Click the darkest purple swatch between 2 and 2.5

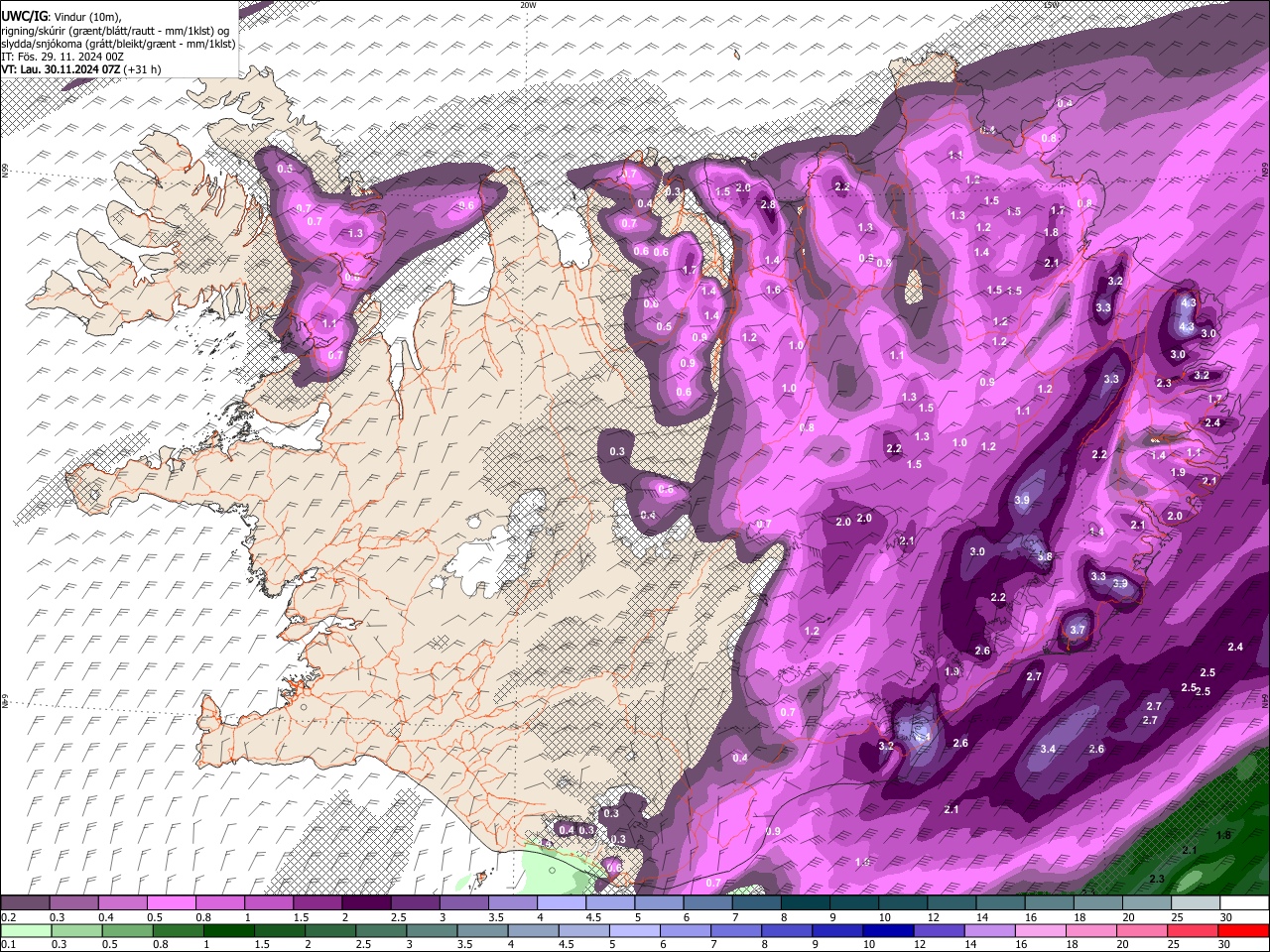pyautogui.click(x=366, y=903)
